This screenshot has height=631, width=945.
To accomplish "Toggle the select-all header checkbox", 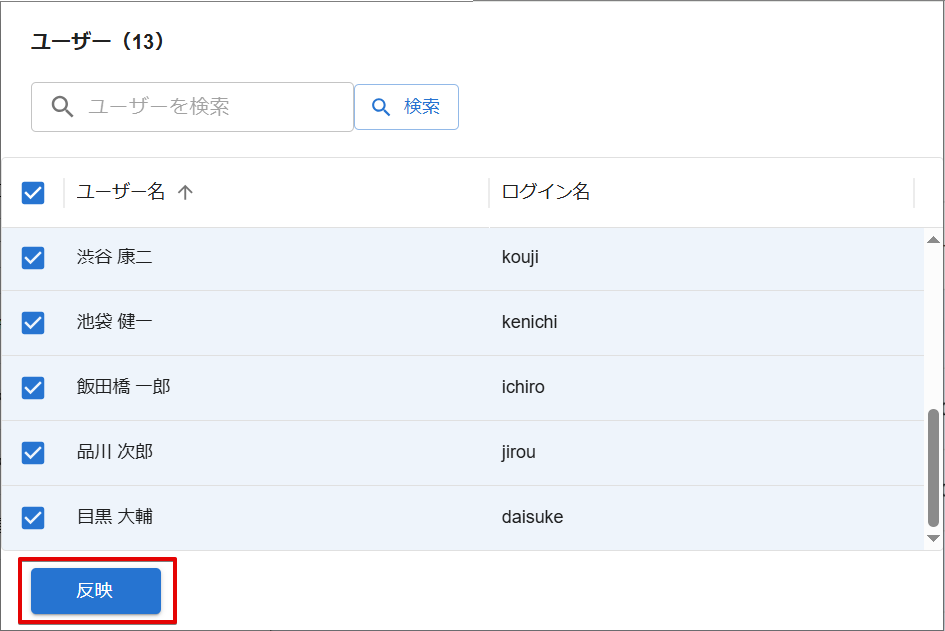I will pyautogui.click(x=33, y=193).
